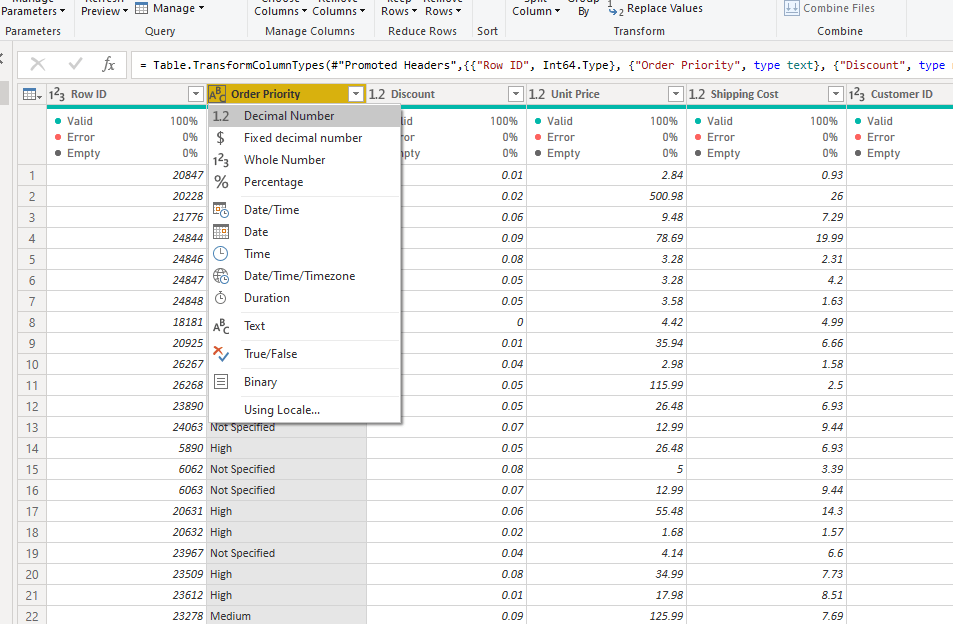953x624 pixels.
Task: Open Shipping Cost column filter dropdown
Action: click(x=836, y=94)
